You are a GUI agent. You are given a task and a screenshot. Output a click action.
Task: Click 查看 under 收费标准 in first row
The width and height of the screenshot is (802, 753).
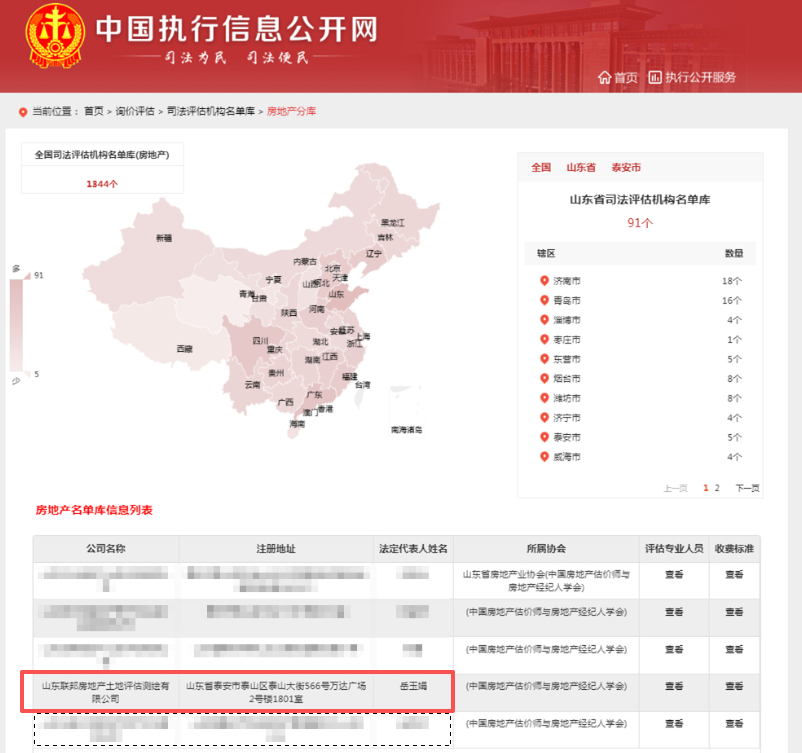(734, 574)
